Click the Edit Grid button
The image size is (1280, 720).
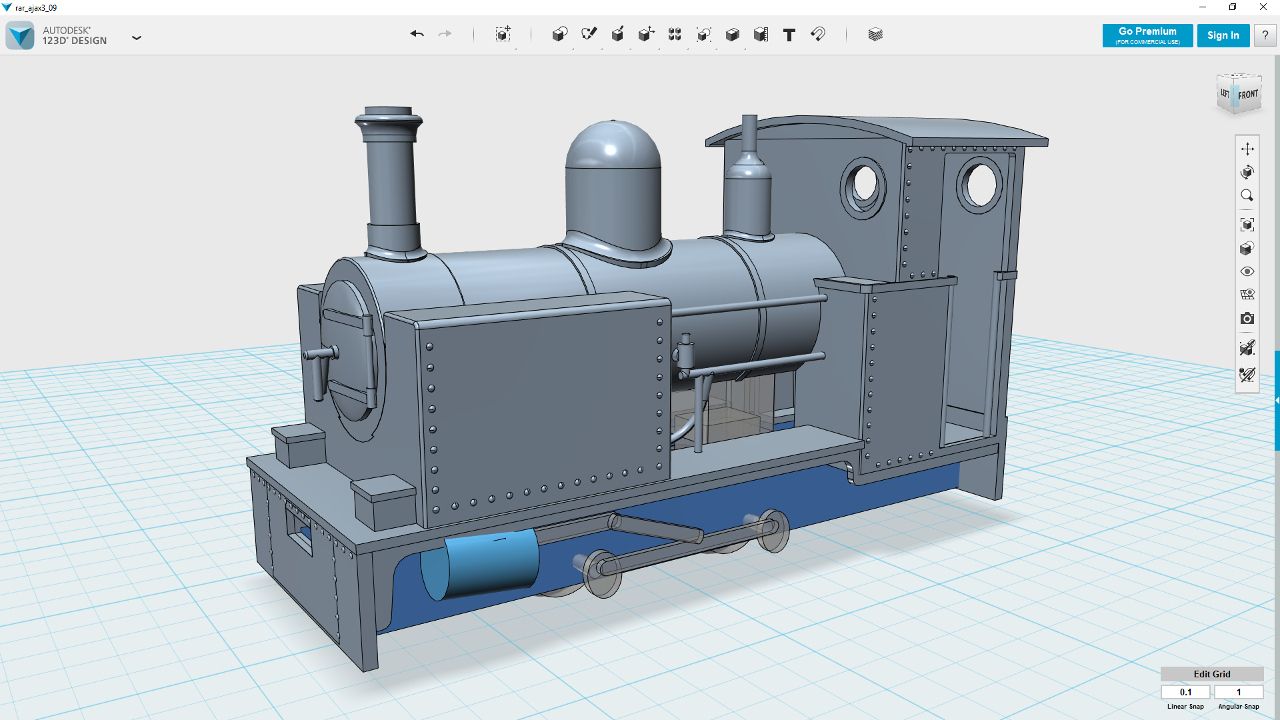(x=1212, y=674)
